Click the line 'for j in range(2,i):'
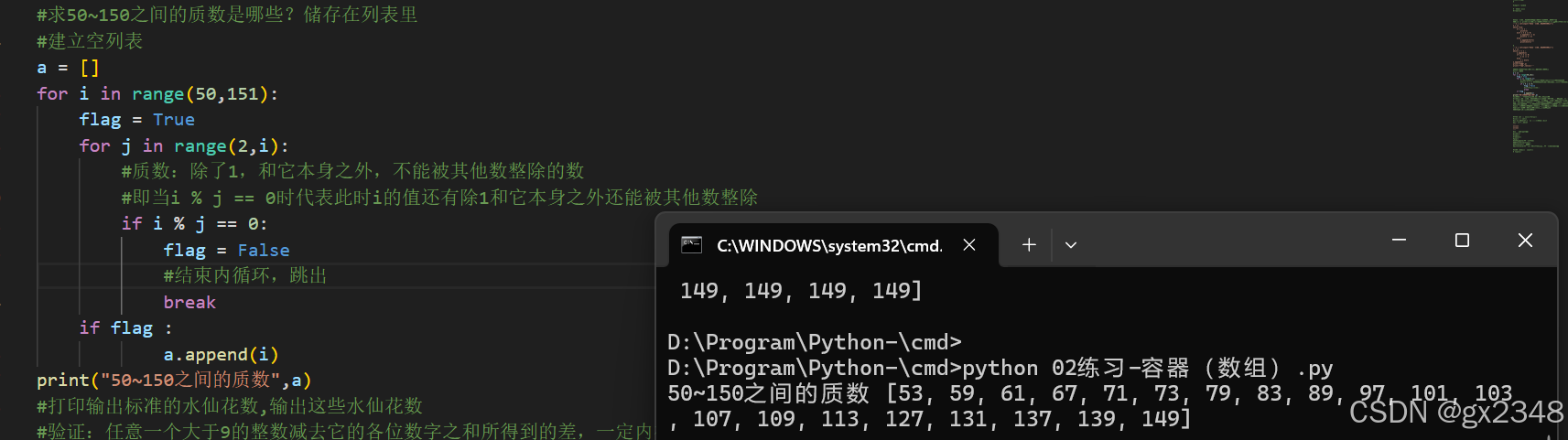The height and width of the screenshot is (440, 1568). tap(184, 146)
